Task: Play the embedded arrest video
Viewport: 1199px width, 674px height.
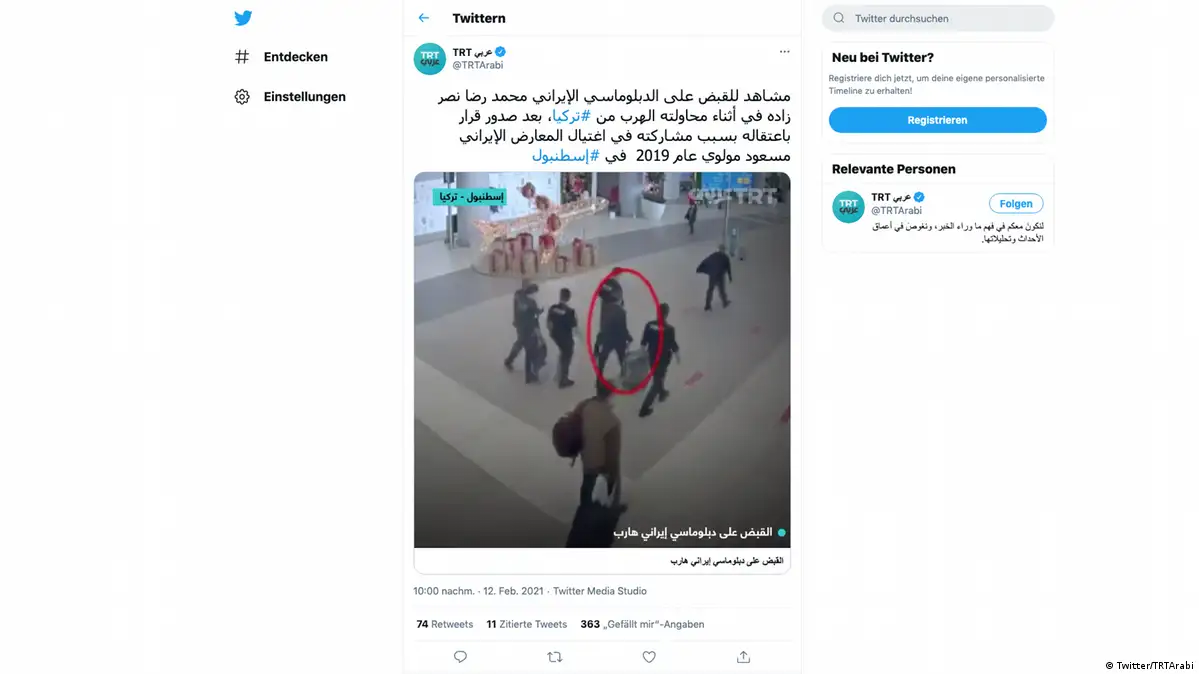Action: click(602, 360)
